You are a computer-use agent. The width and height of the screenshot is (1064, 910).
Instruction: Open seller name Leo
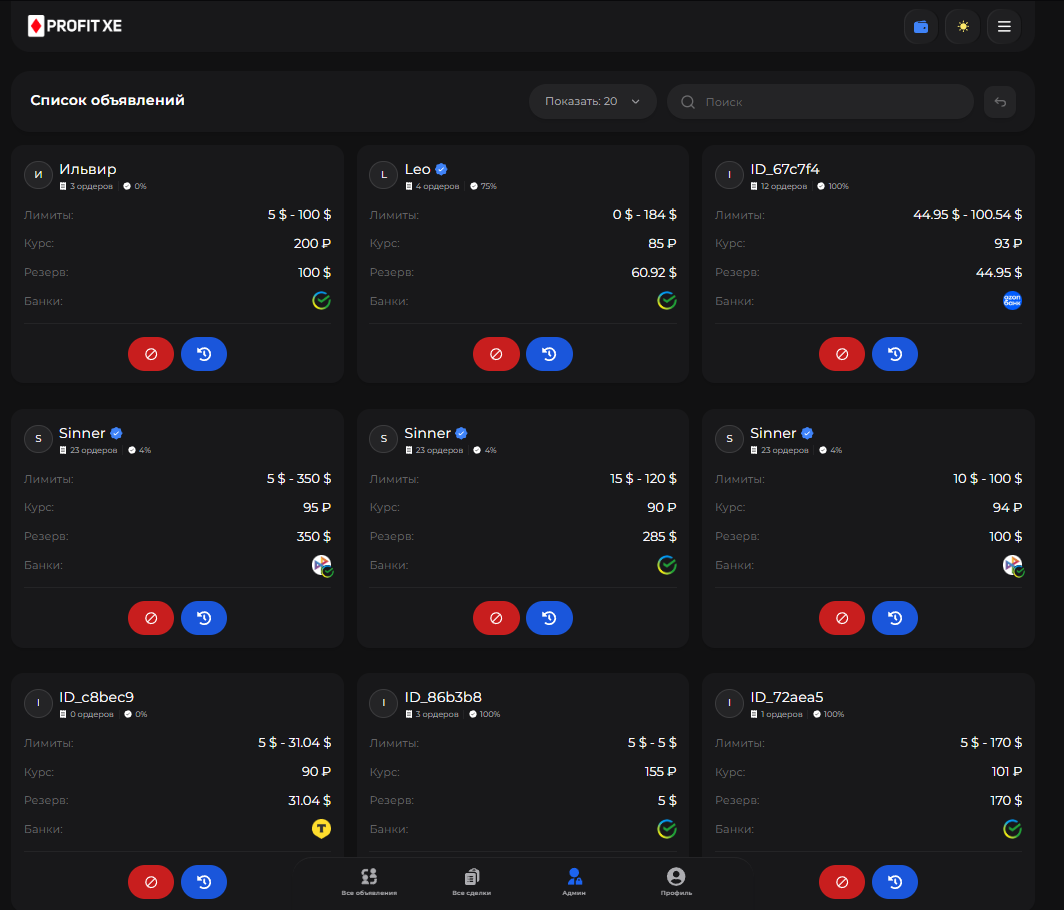417,169
